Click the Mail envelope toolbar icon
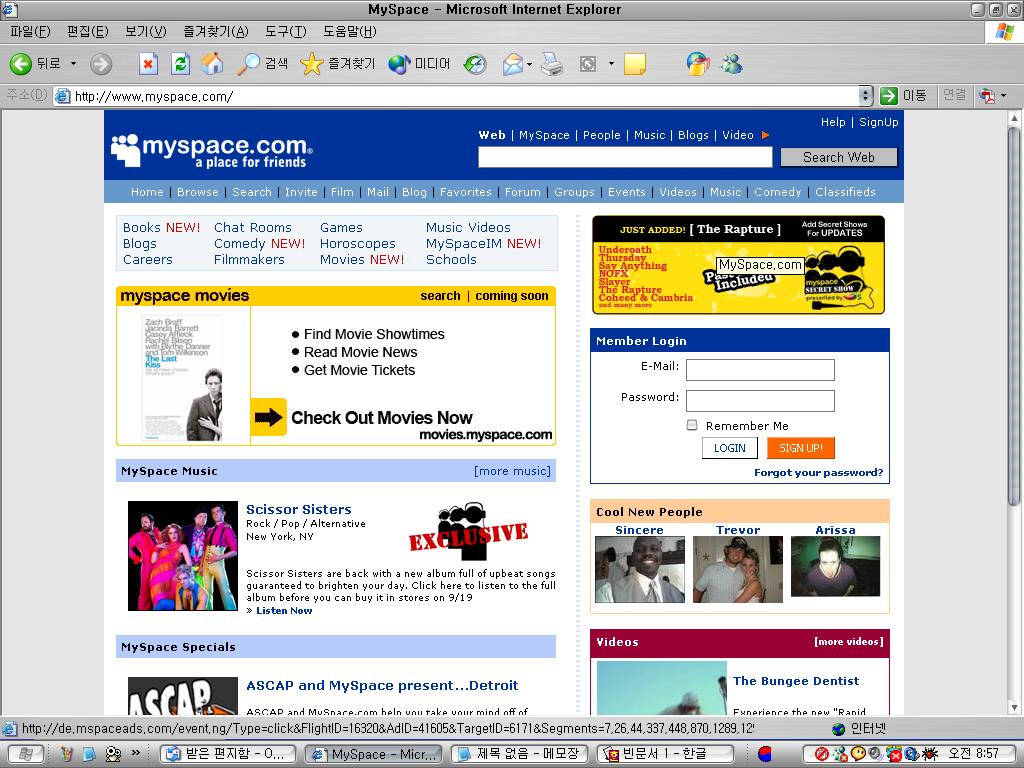The width and height of the screenshot is (1024, 768). [513, 64]
